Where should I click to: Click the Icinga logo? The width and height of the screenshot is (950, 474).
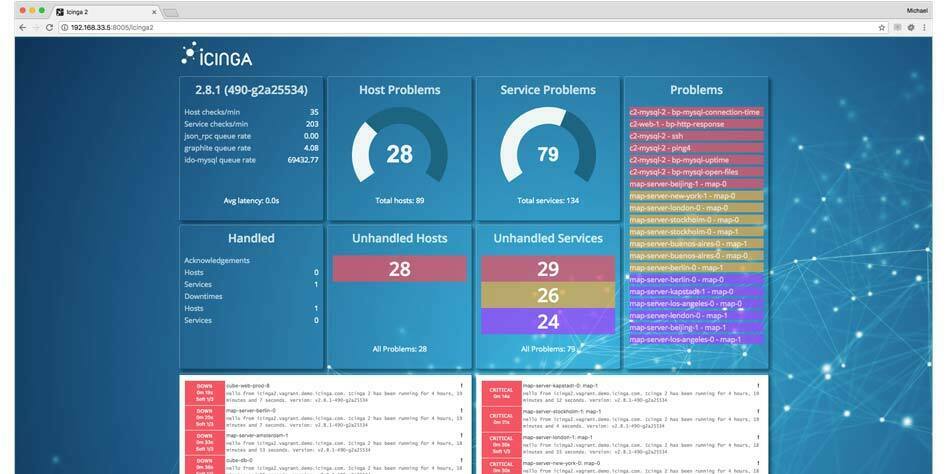pyautogui.click(x=216, y=54)
